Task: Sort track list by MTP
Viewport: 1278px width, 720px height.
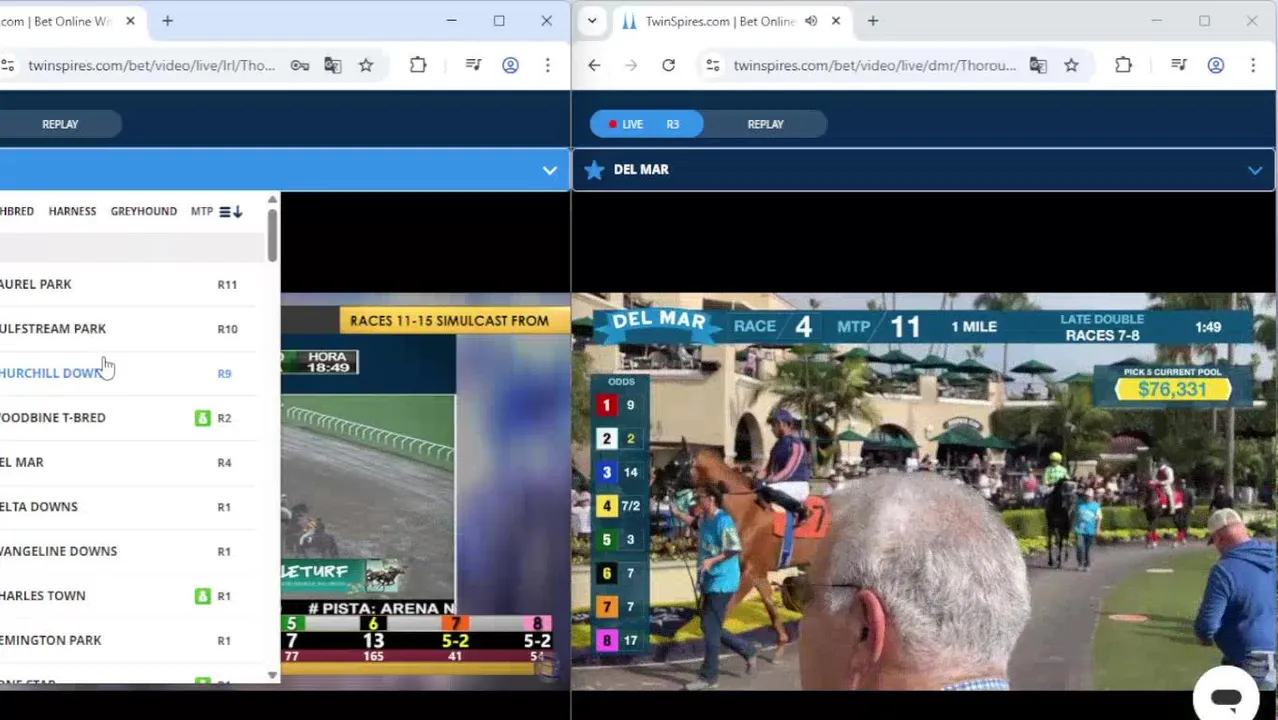Action: 202,211
